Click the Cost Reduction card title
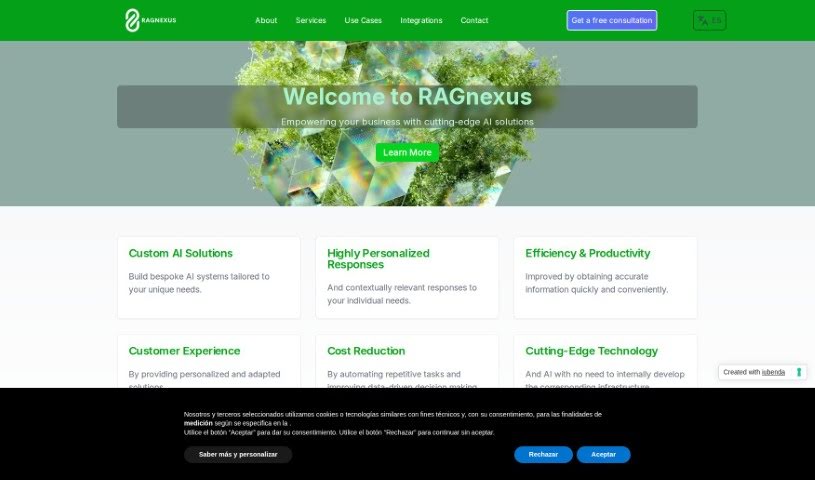Image resolution: width=815 pixels, height=480 pixels. click(x=366, y=351)
